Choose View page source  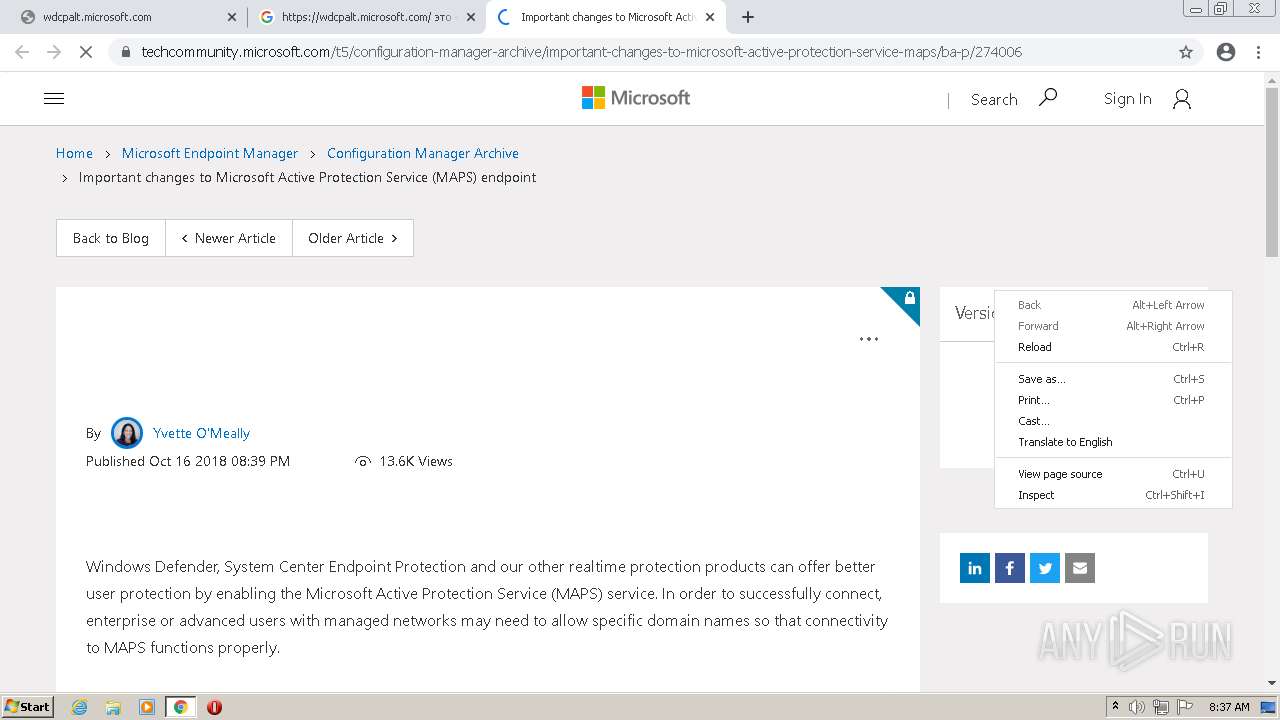click(1113, 474)
